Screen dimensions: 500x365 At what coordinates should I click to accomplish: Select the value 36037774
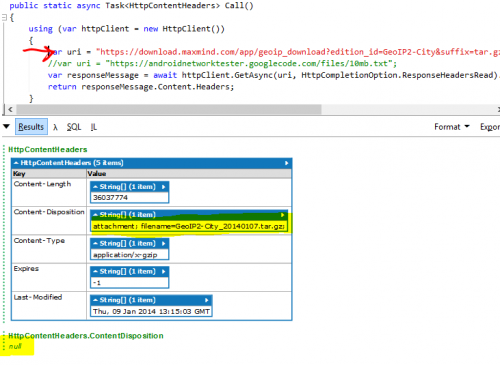point(110,198)
